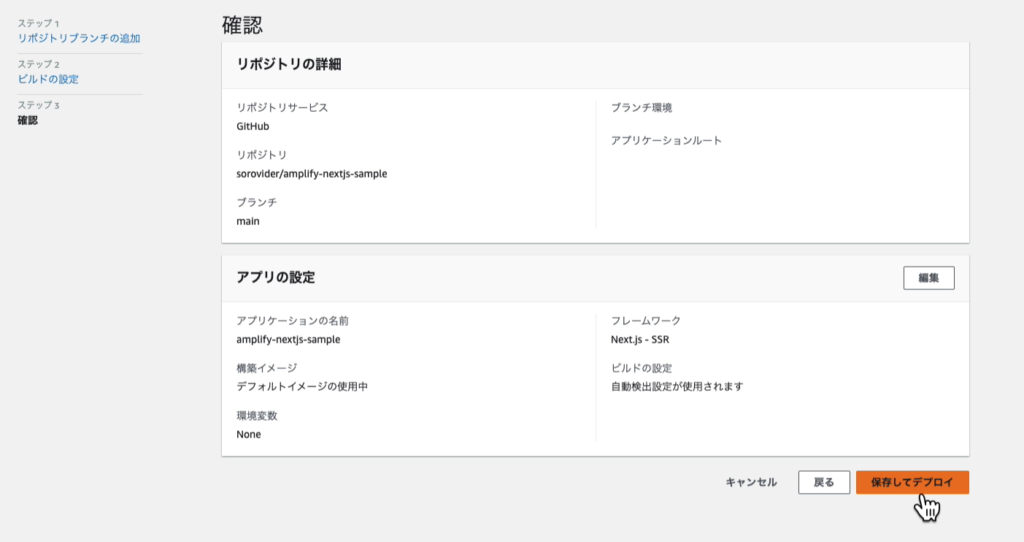
Task: Click the 確認 page heading
Action: click(242, 24)
